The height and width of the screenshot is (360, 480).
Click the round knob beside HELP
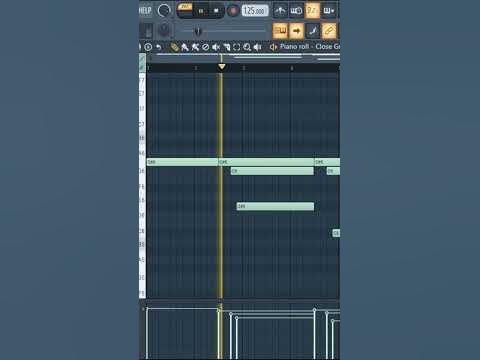click(164, 11)
